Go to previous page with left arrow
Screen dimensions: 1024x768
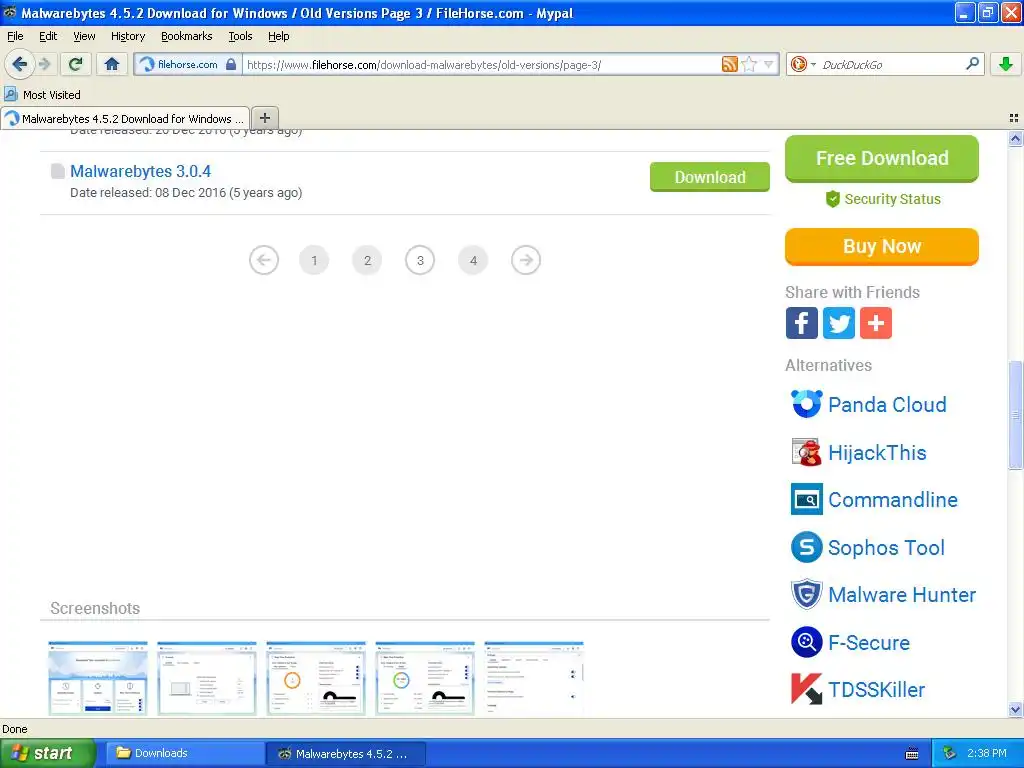[x=264, y=260]
